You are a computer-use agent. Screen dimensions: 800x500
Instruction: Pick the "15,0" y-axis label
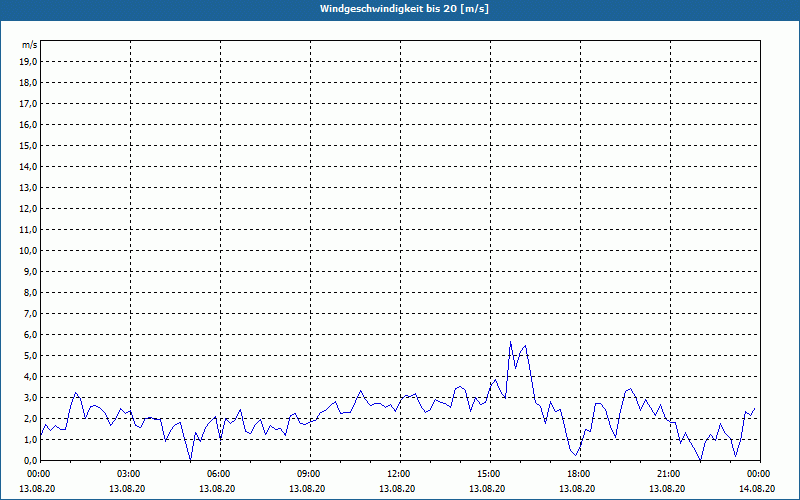28,145
